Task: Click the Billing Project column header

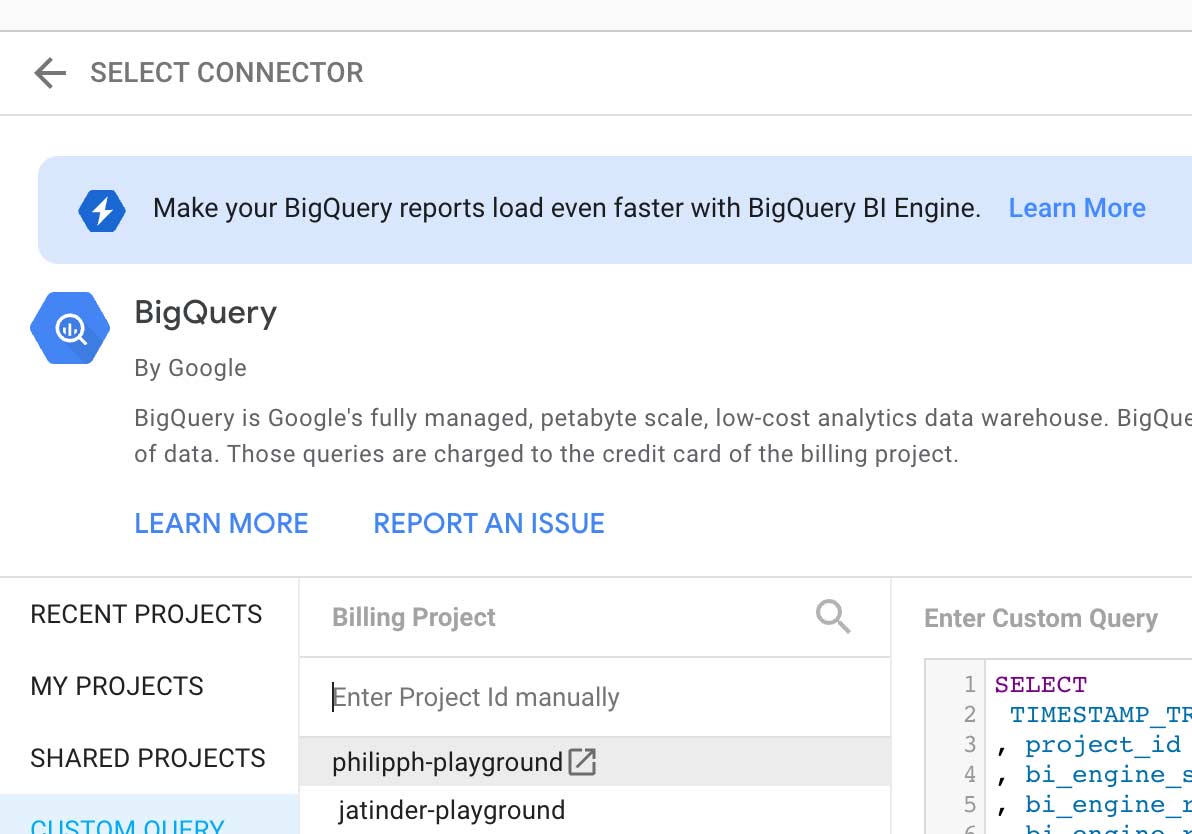Action: click(x=414, y=617)
